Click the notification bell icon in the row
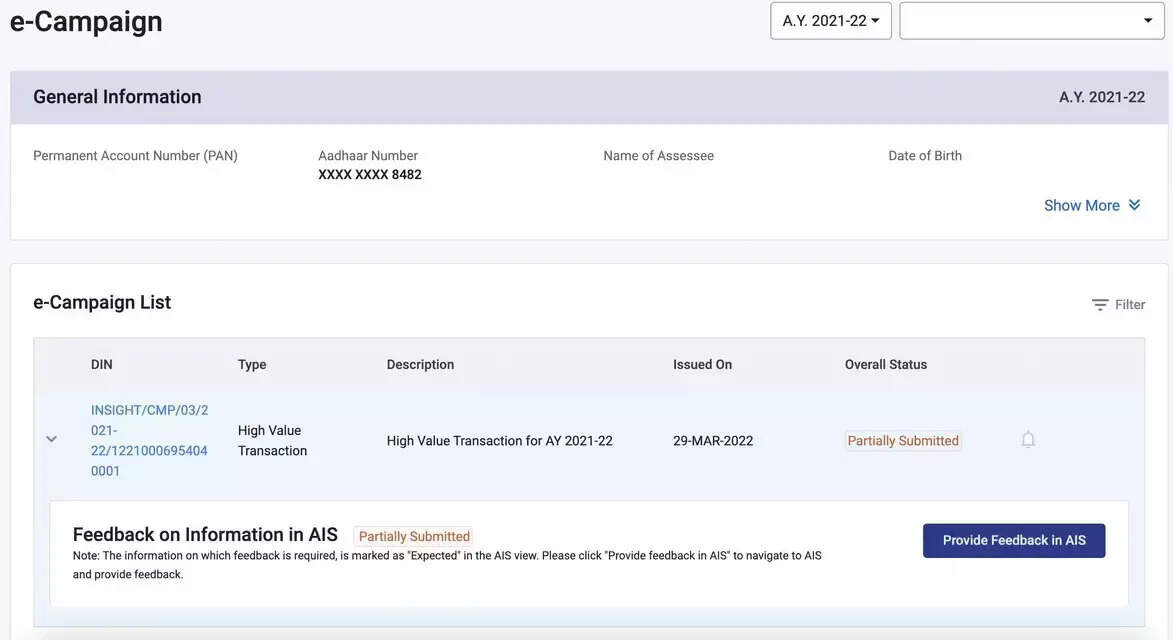The image size is (1173, 640). pyautogui.click(x=1028, y=439)
